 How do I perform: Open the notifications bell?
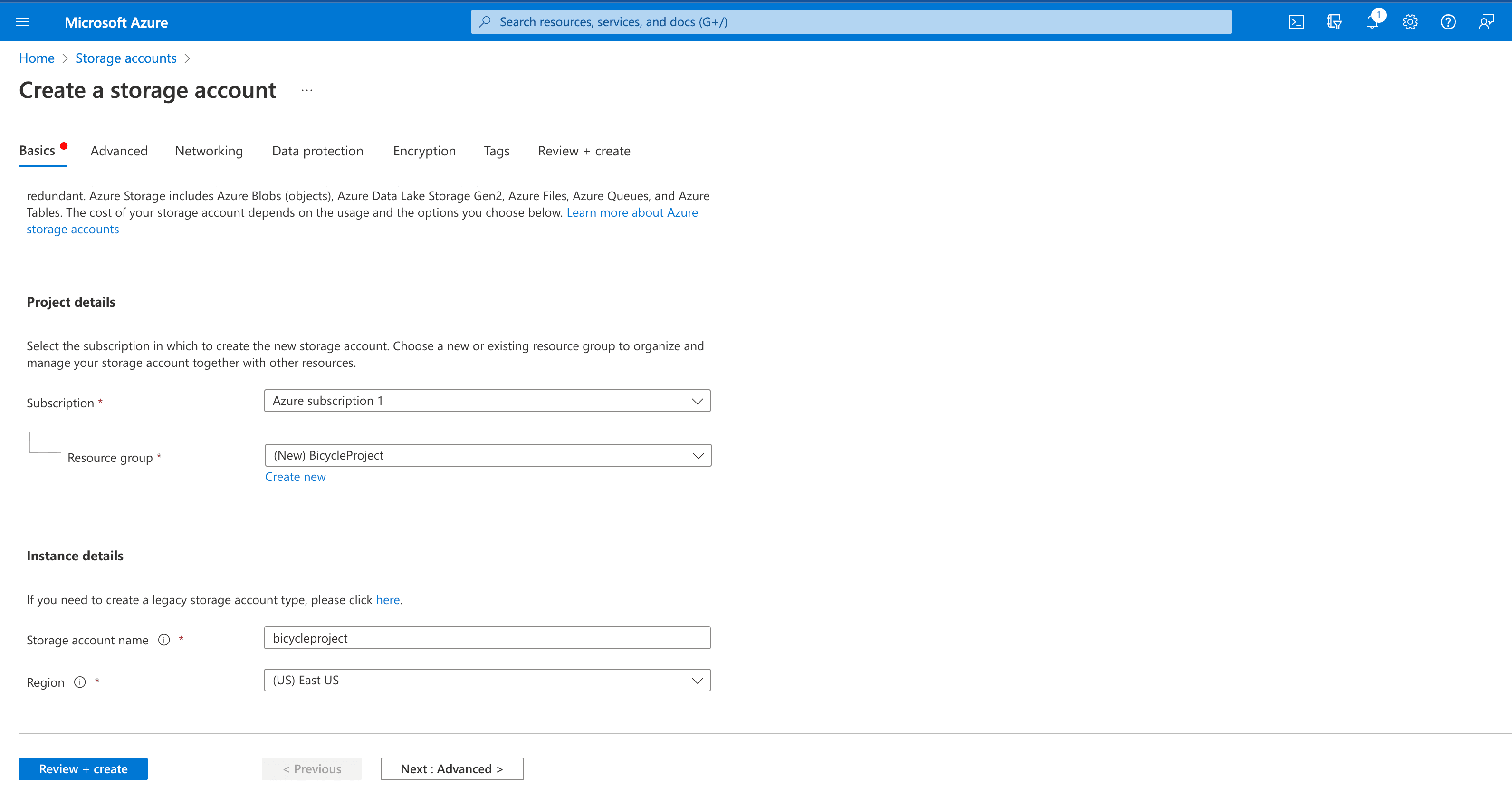tap(1372, 22)
